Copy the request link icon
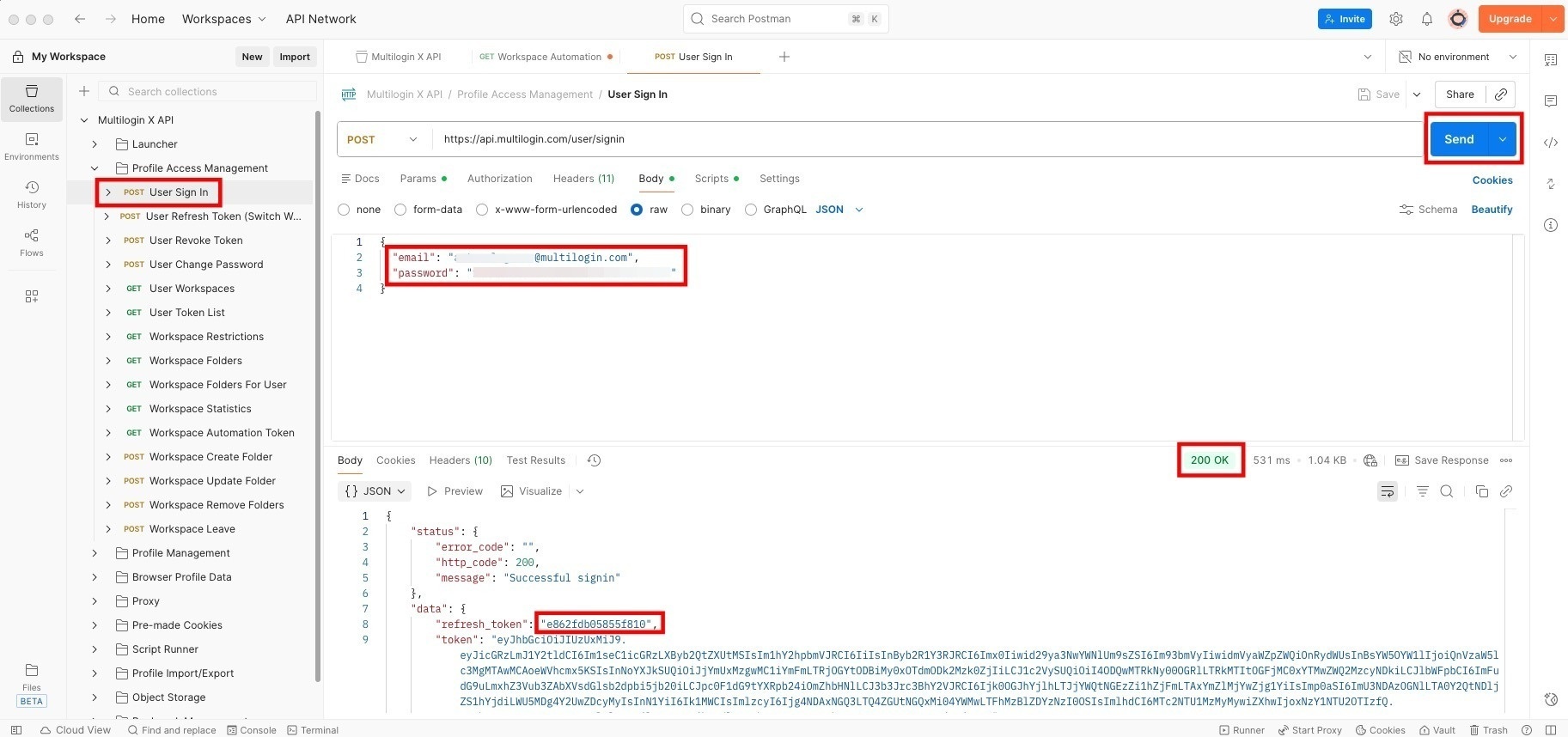The height and width of the screenshot is (737, 1568). 1501,94
